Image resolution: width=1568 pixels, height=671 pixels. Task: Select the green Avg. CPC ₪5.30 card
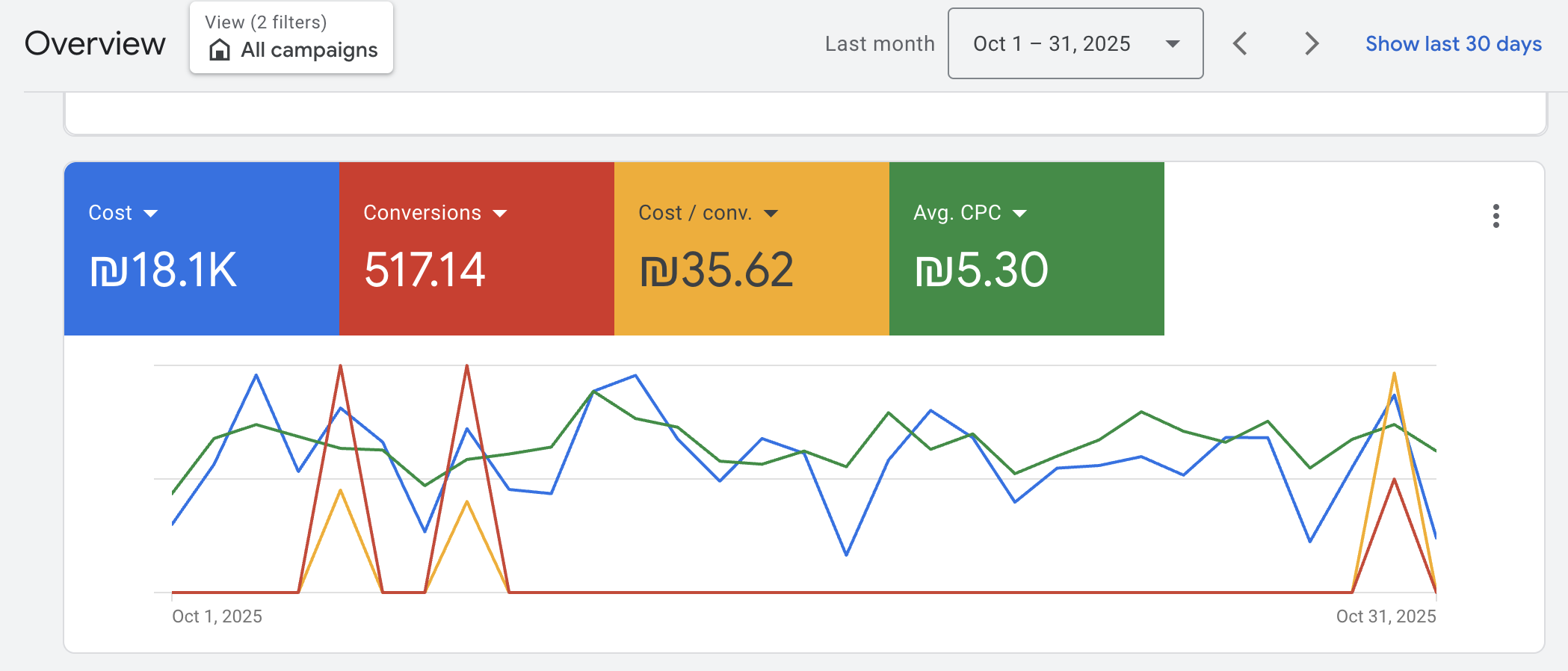[x=1027, y=249]
